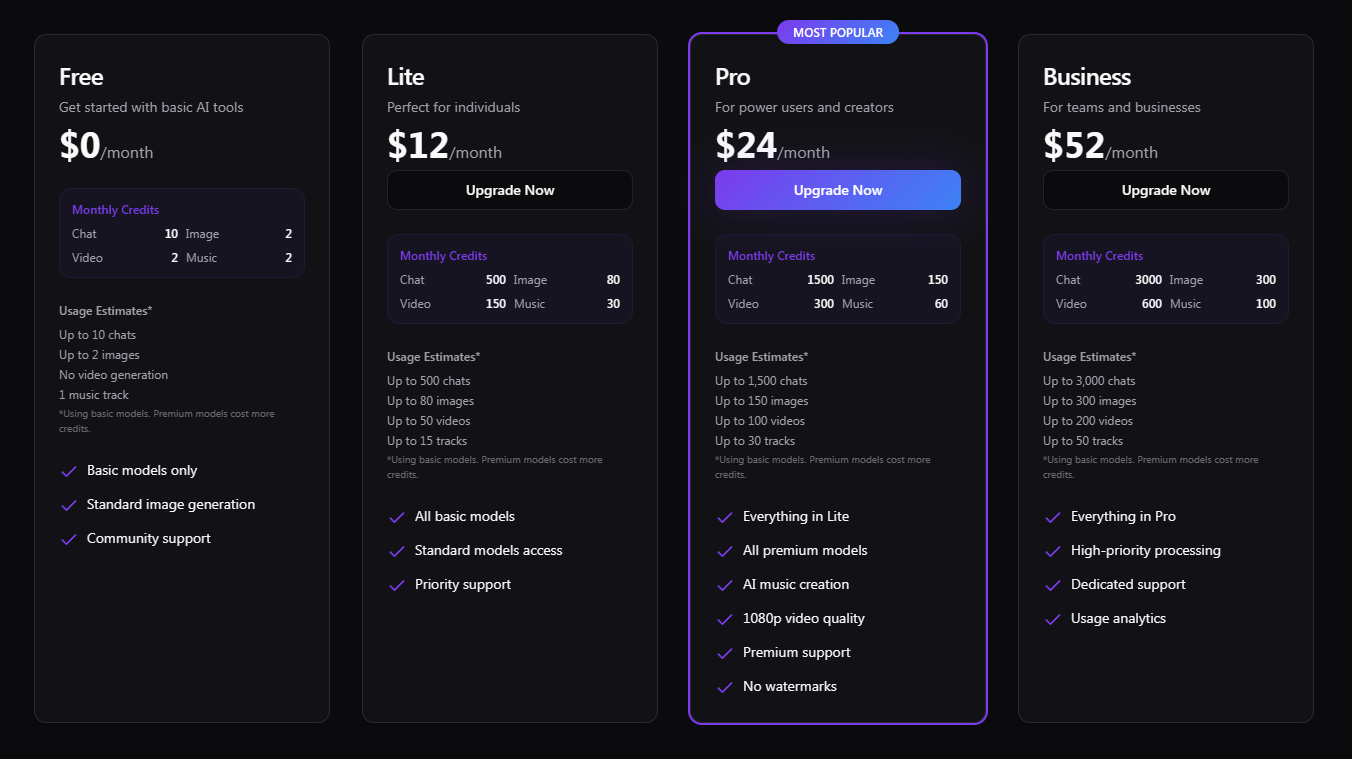Click the $52/month Business price

coord(1100,146)
